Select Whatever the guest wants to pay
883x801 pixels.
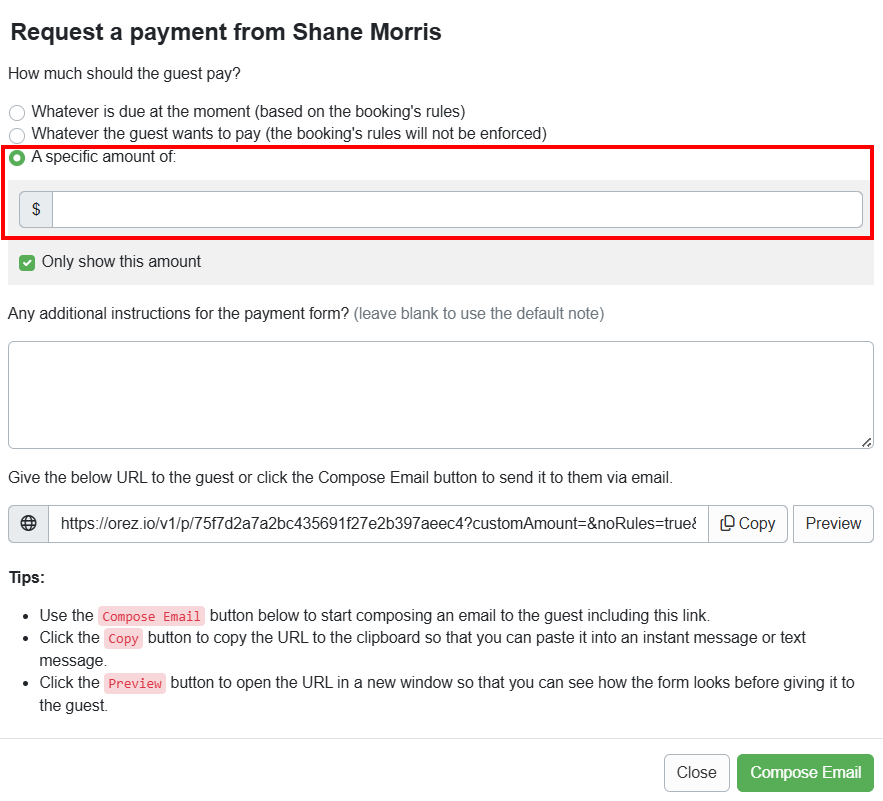click(x=16, y=134)
